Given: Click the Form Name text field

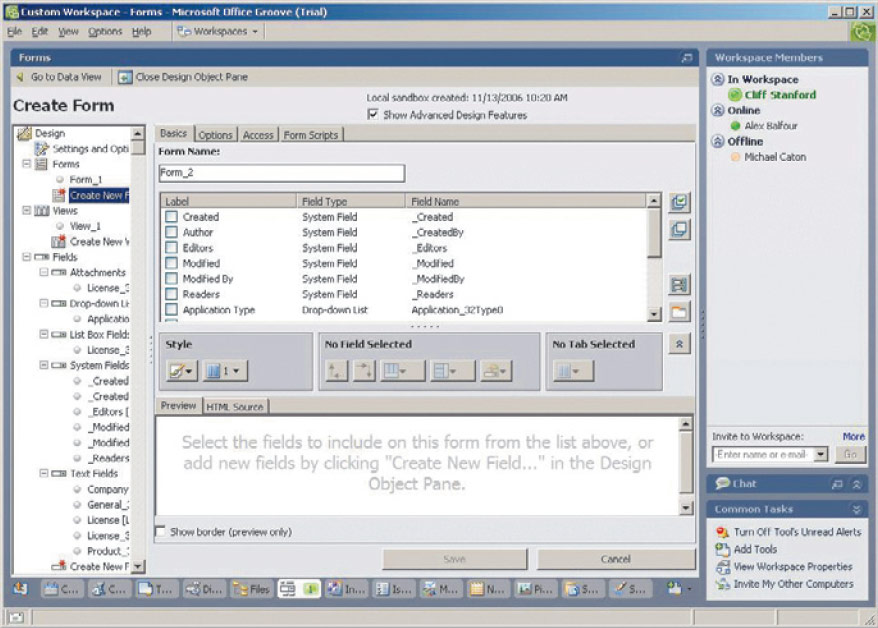Looking at the screenshot, I should click(x=281, y=173).
